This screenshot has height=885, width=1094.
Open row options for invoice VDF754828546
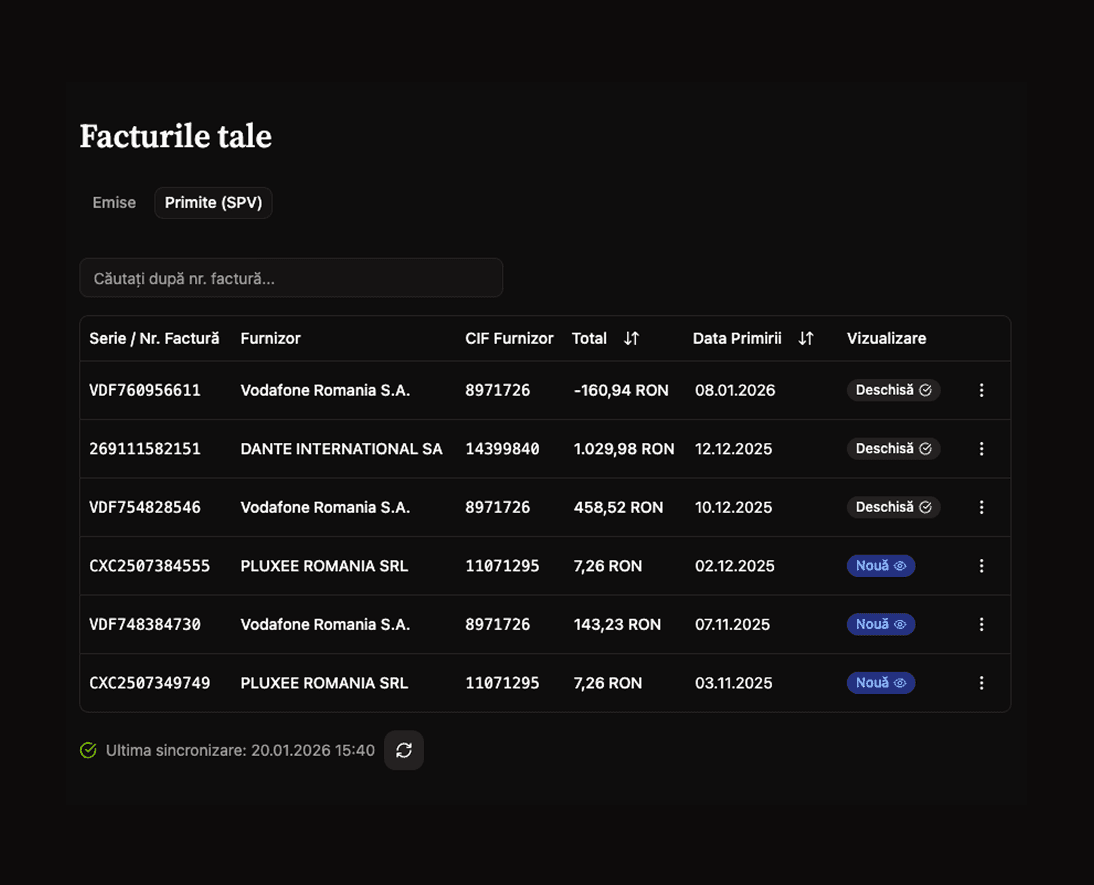[x=981, y=507]
